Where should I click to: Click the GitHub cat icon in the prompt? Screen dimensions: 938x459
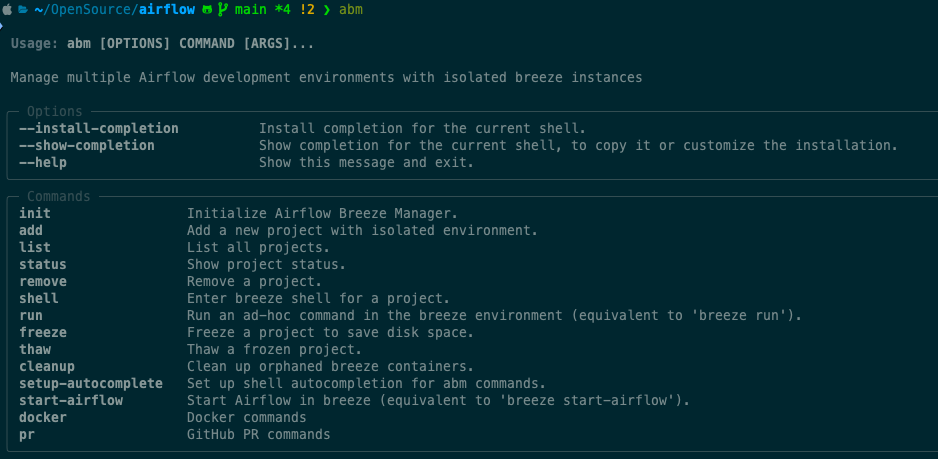click(x=206, y=10)
